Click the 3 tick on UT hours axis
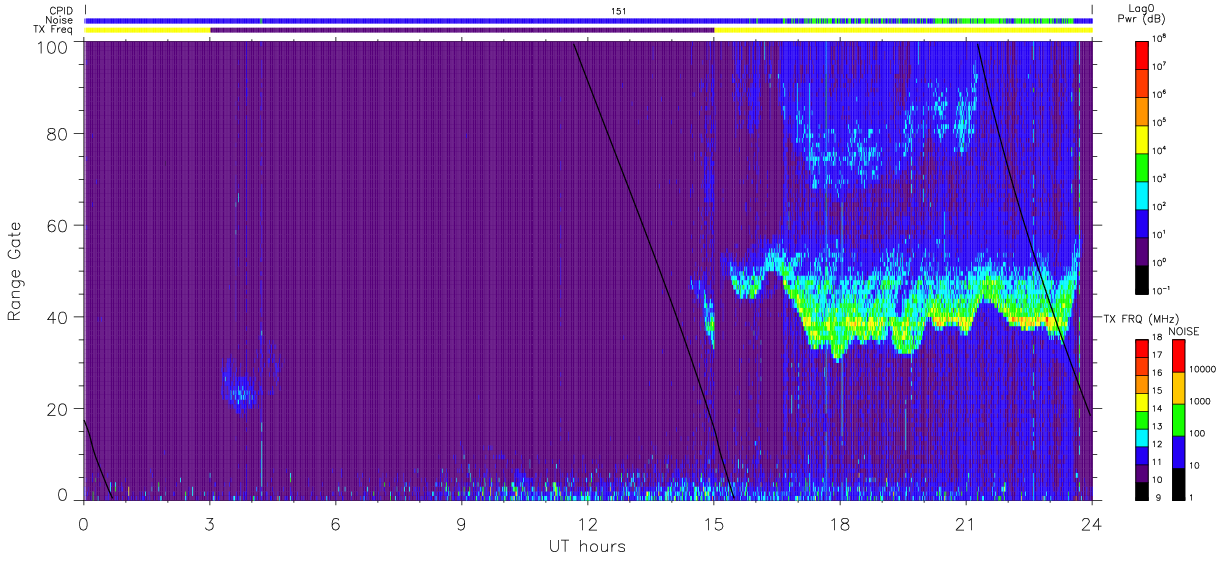The image size is (1228, 567). 210,523
